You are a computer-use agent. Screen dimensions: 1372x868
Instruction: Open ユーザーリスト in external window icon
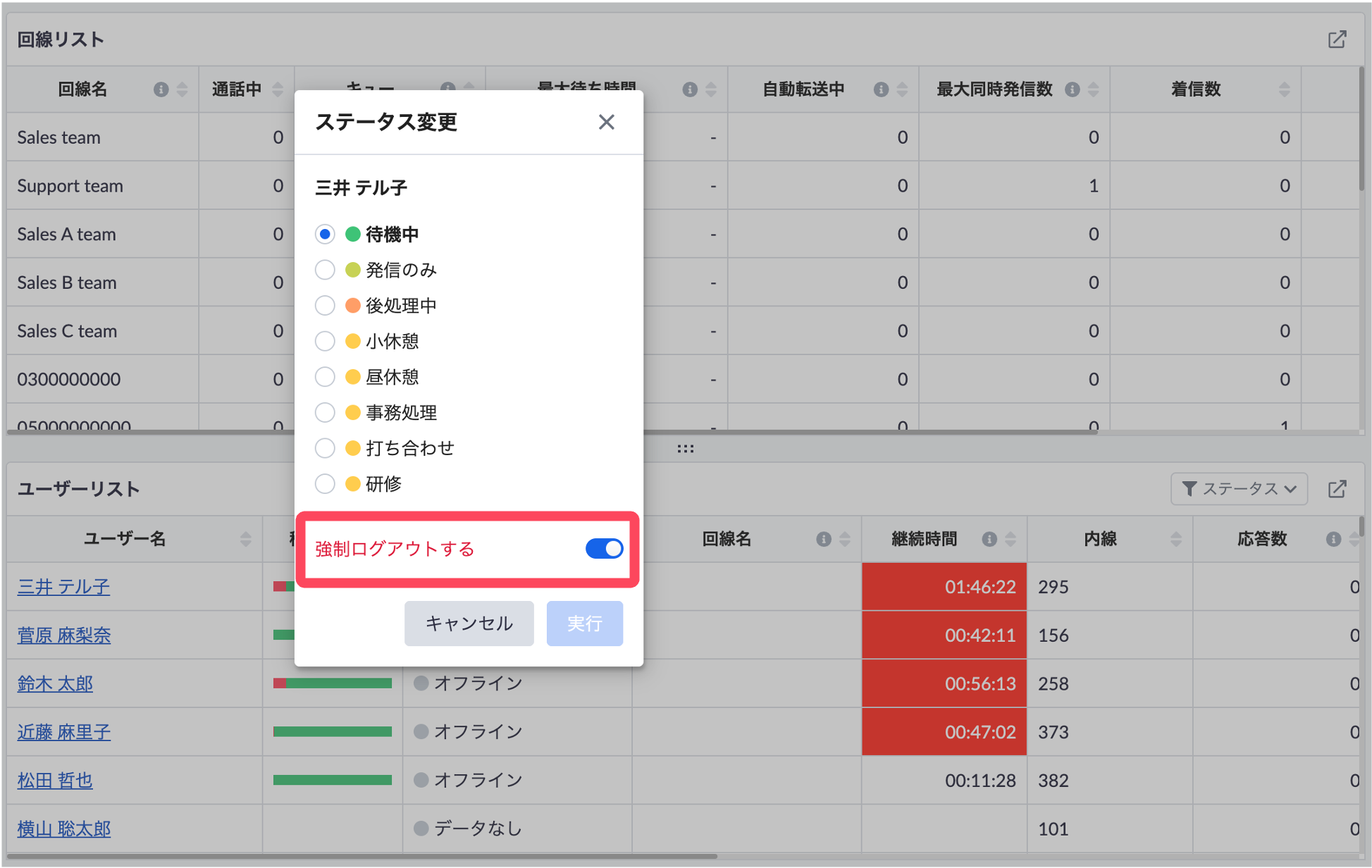pyautogui.click(x=1337, y=489)
